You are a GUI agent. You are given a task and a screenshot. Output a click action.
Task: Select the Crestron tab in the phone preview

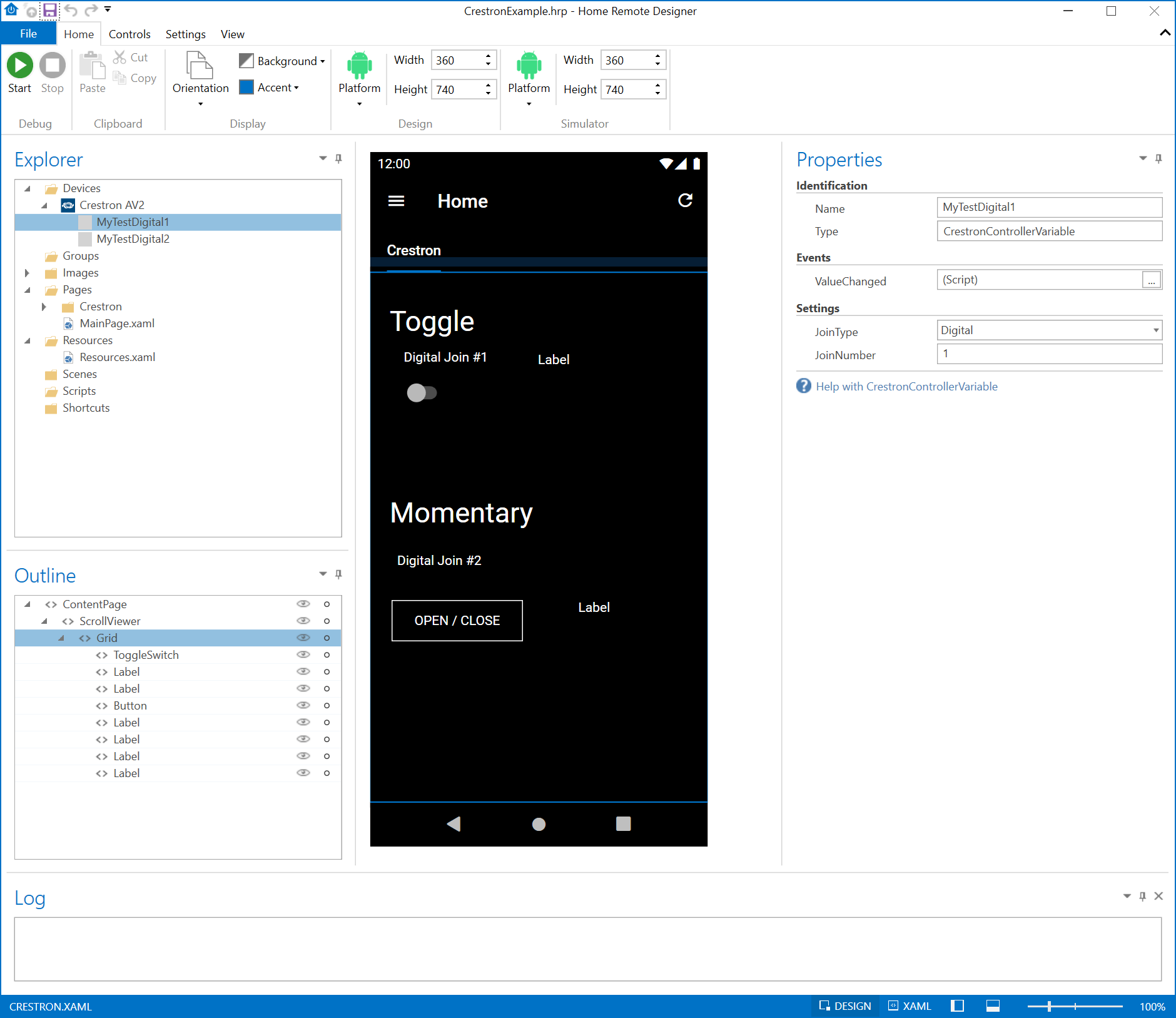pos(414,250)
